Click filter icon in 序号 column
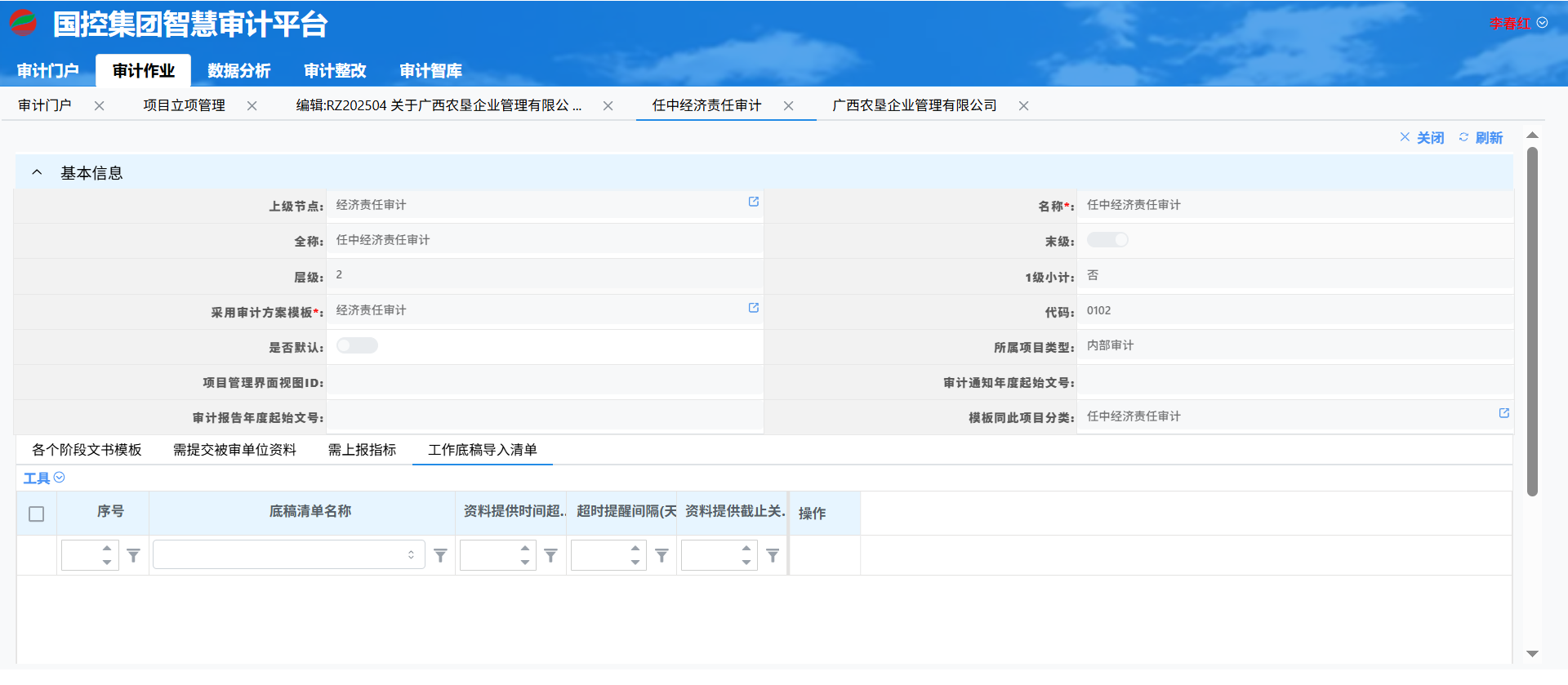 [x=134, y=556]
